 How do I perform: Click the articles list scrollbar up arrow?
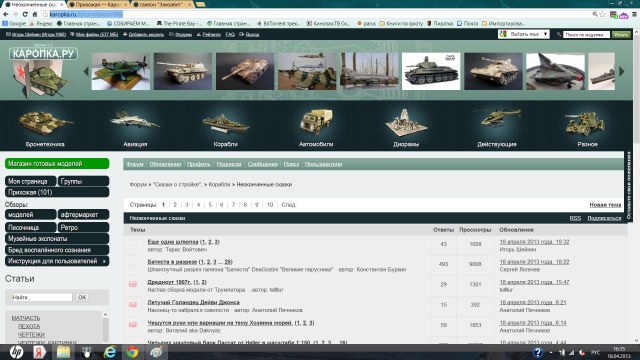pos(105,315)
